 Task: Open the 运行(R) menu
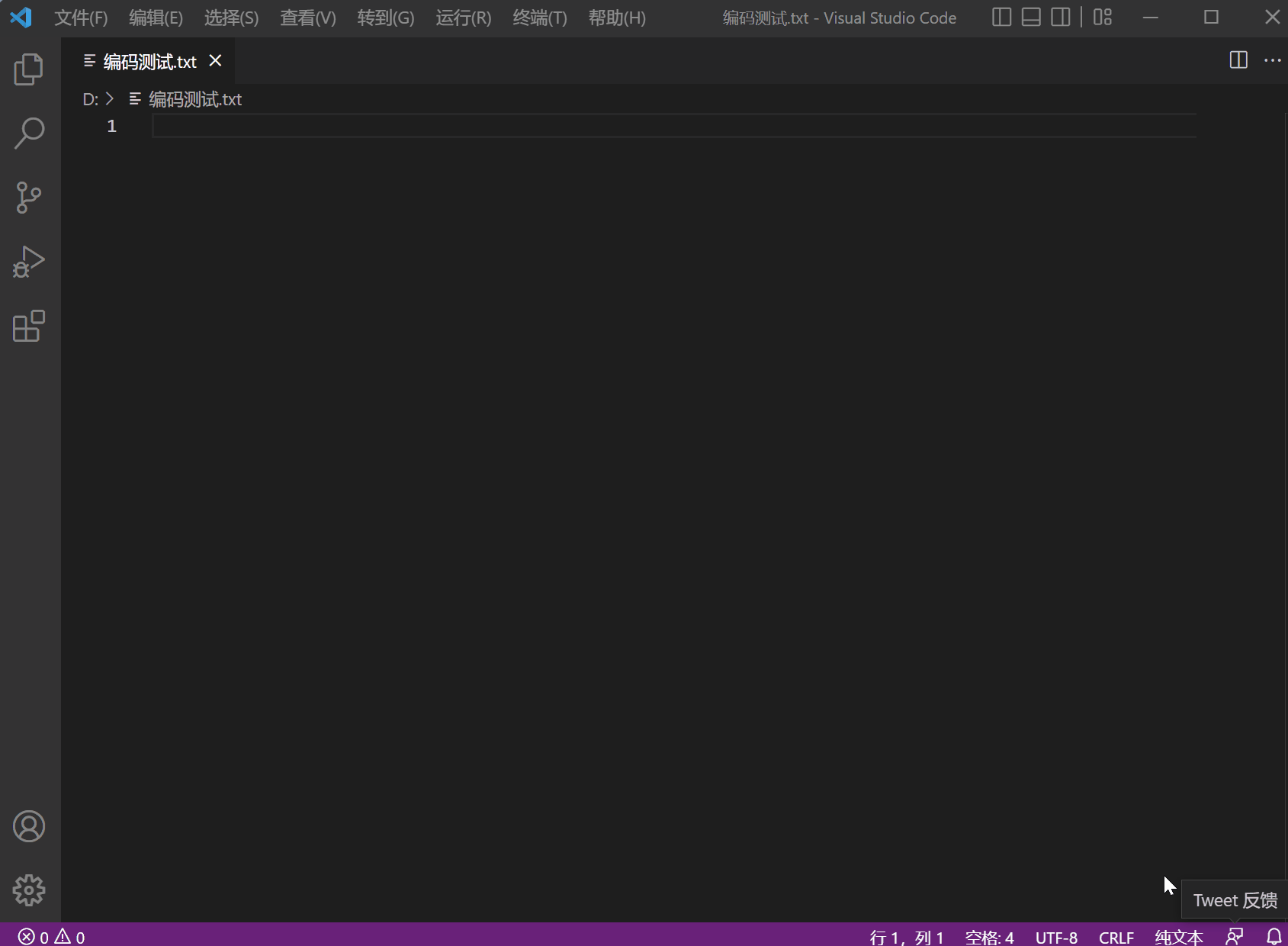tap(464, 18)
